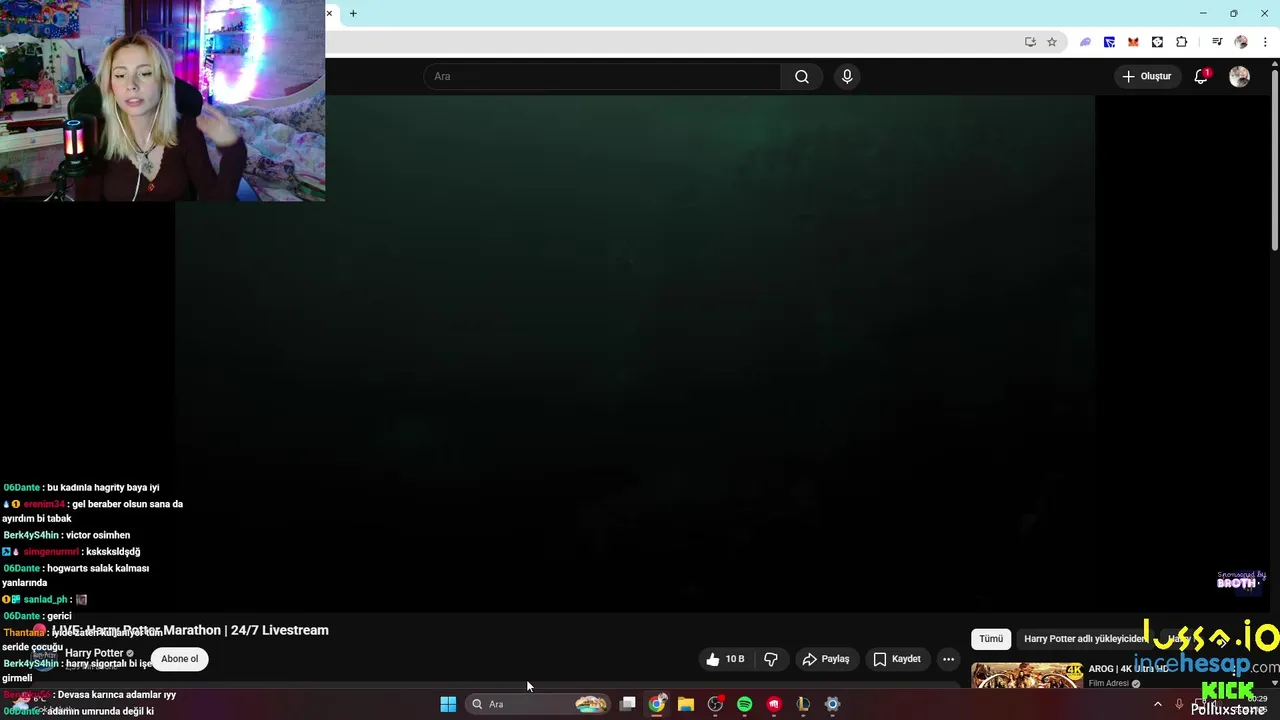Click Paylaş share button

(x=826, y=659)
